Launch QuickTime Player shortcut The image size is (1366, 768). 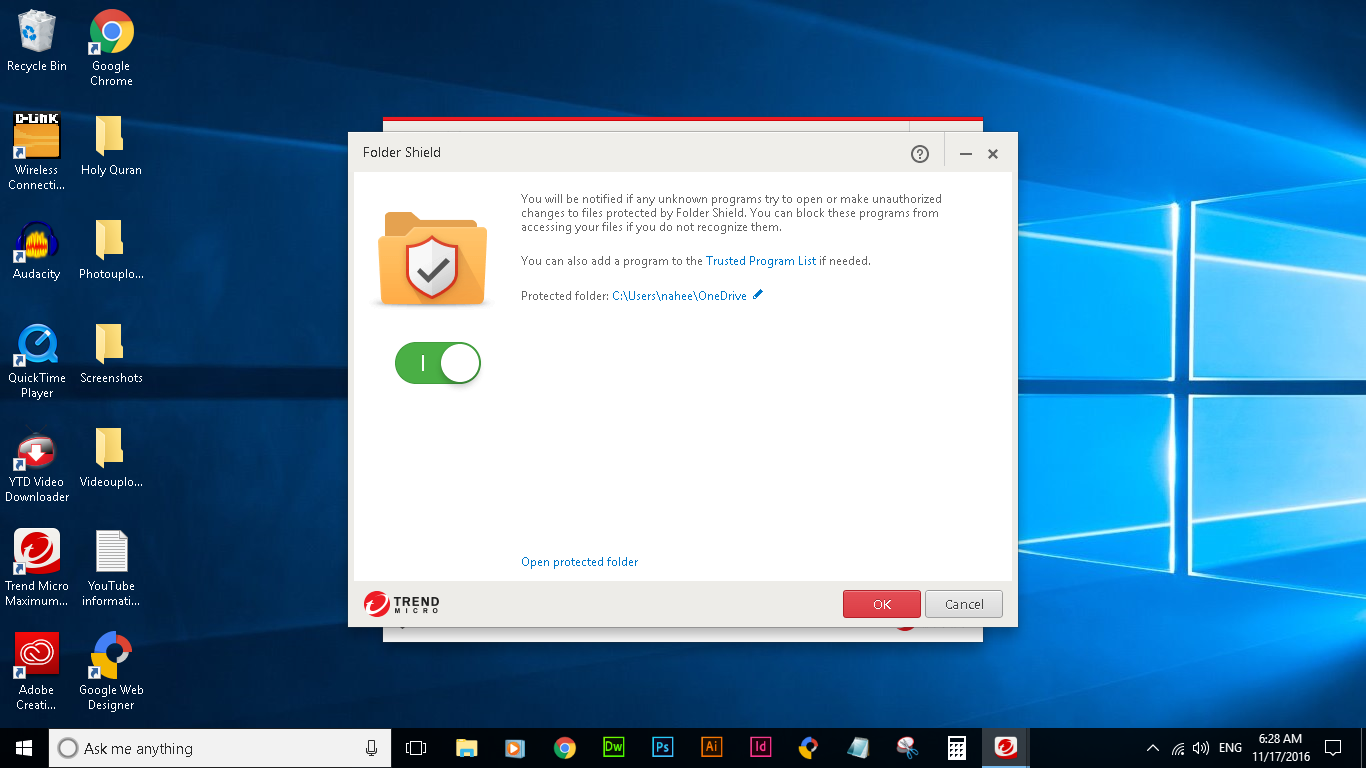click(37, 360)
